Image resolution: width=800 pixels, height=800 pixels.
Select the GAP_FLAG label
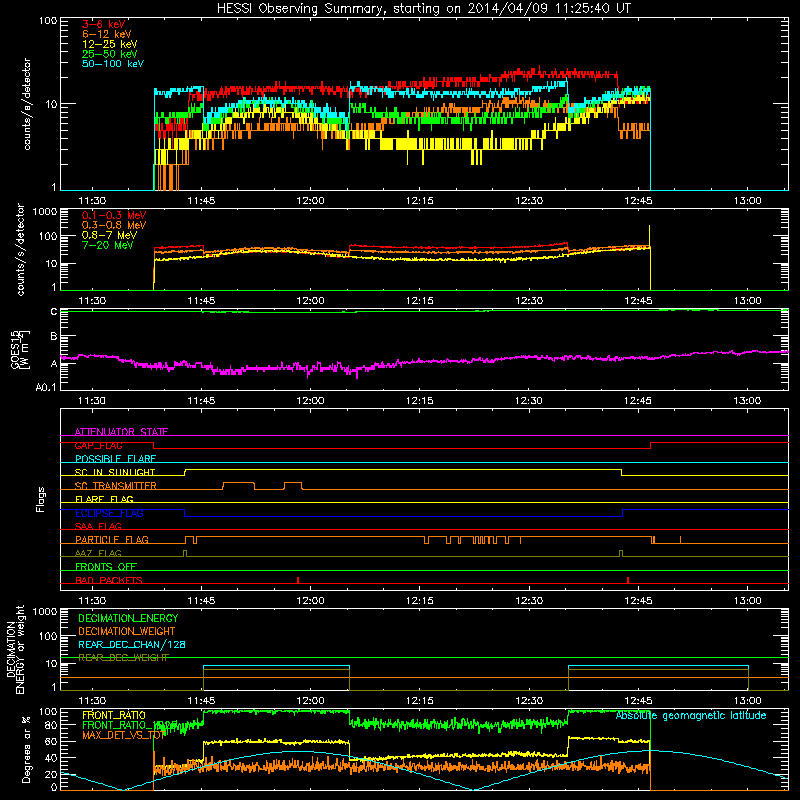[98, 445]
